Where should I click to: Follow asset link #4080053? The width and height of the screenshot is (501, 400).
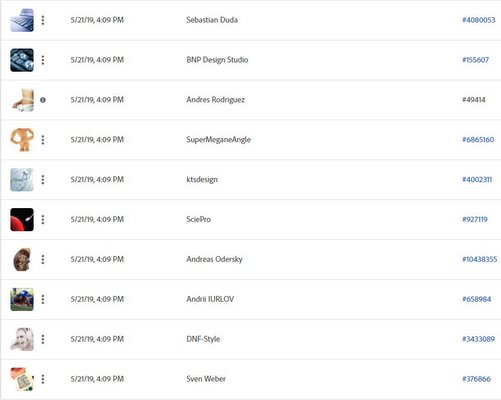(x=479, y=20)
